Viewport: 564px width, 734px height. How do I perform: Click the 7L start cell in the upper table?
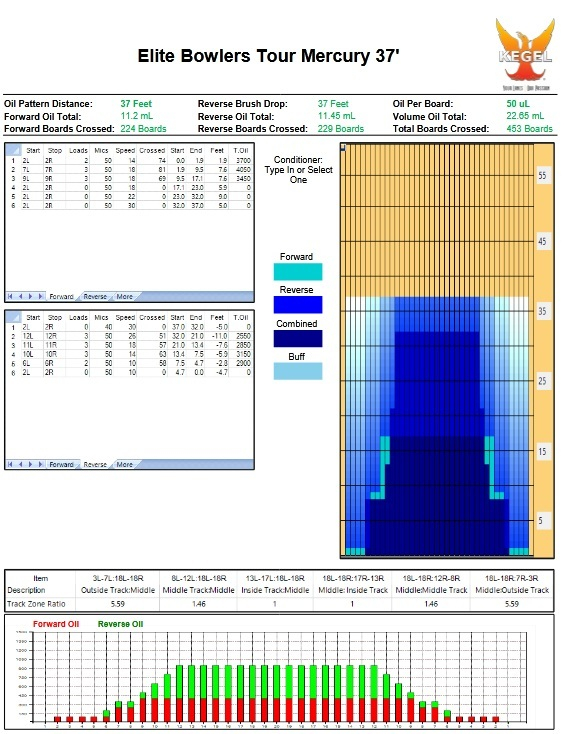[33, 169]
